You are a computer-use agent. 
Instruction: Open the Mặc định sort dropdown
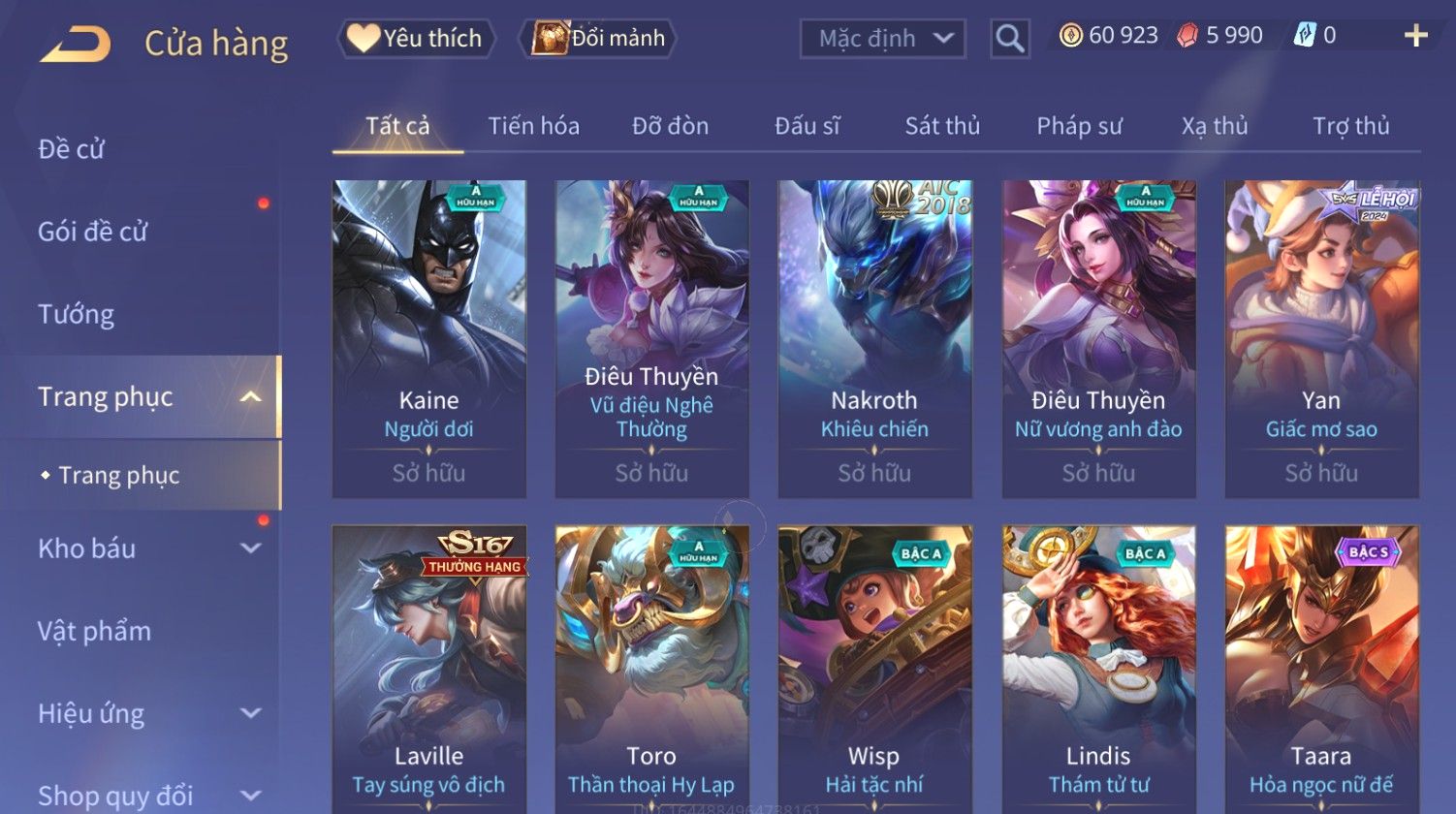point(883,39)
